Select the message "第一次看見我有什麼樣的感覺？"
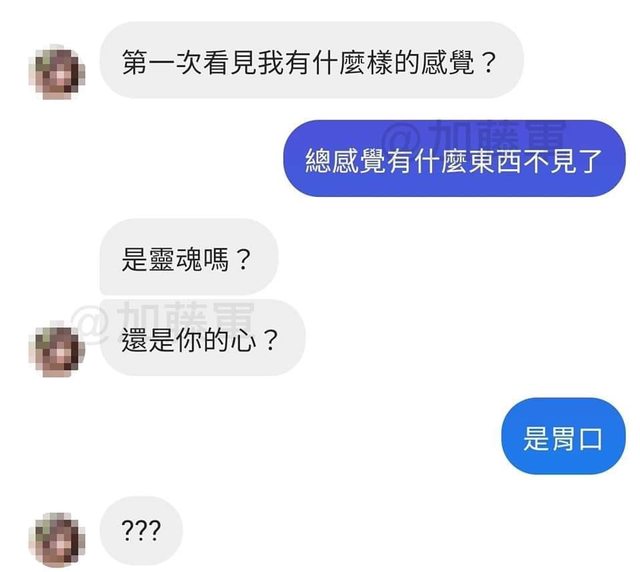The width and height of the screenshot is (640, 572). [311, 60]
